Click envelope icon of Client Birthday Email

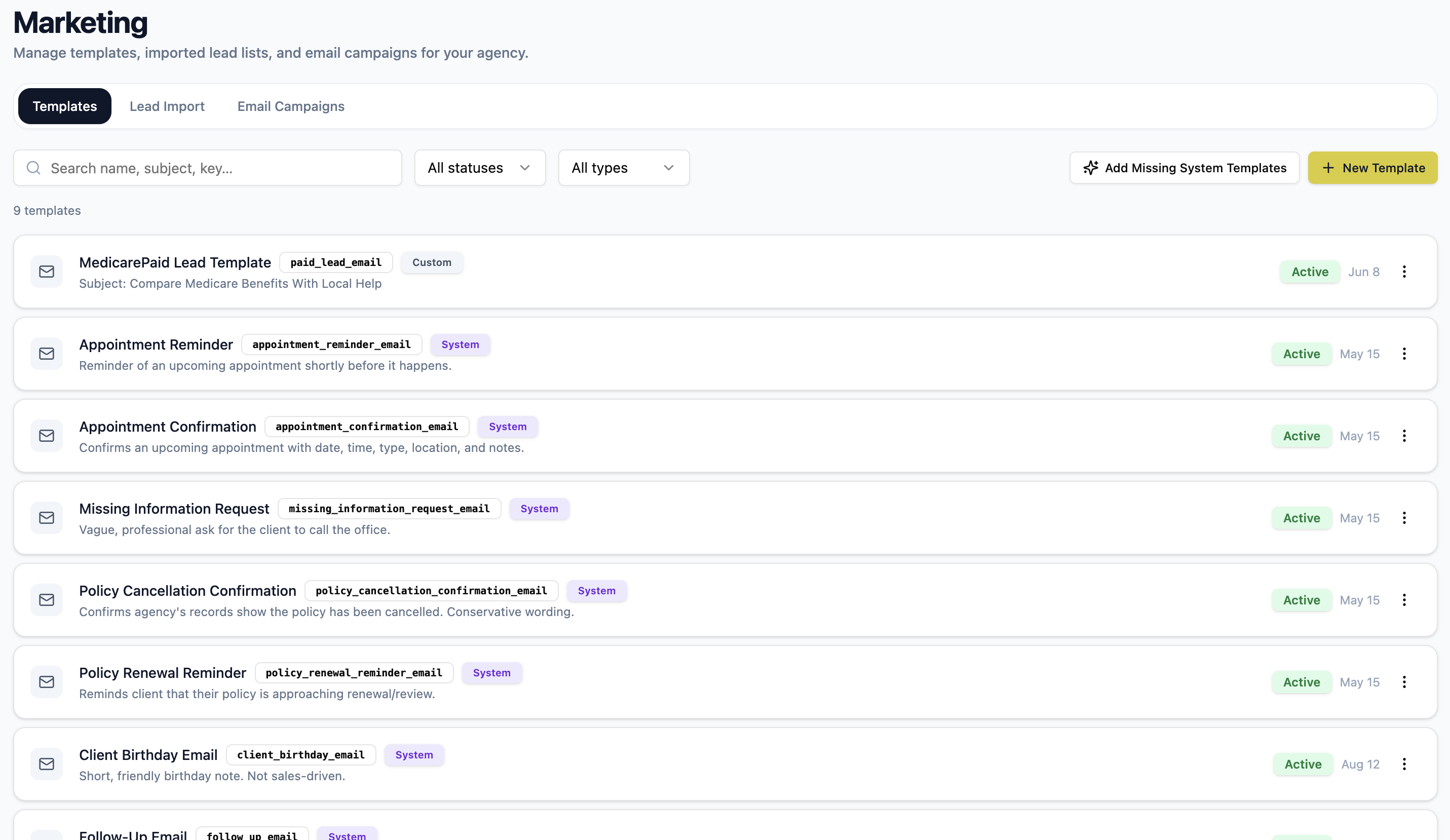tap(47, 764)
